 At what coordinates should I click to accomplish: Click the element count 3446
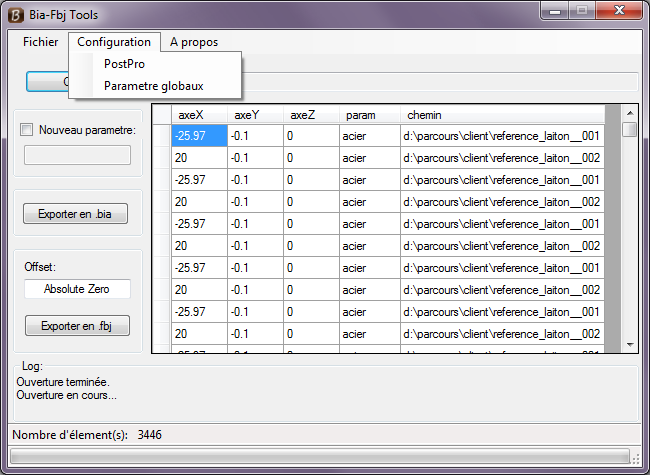pos(150,435)
